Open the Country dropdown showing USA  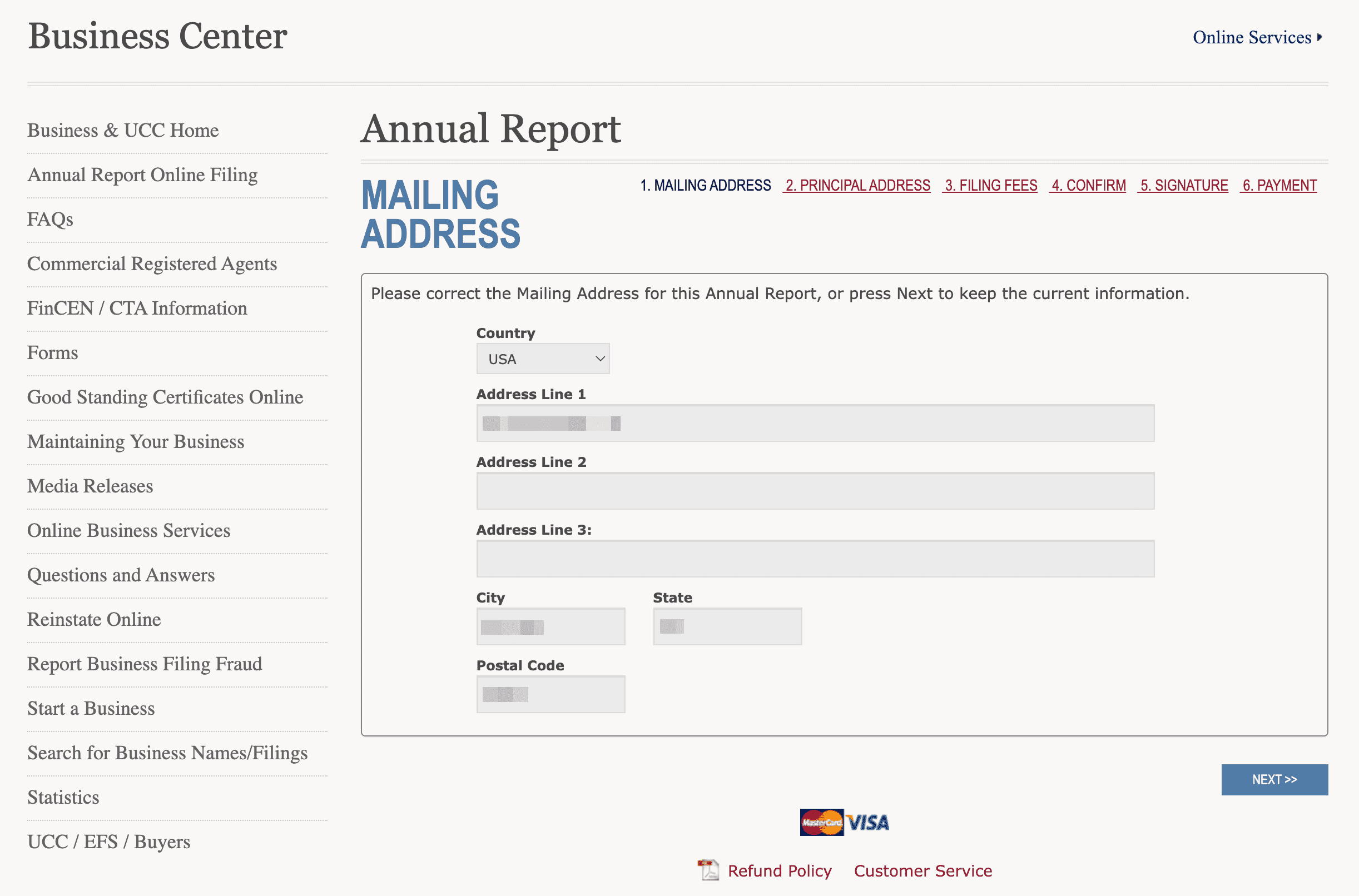[x=543, y=359]
